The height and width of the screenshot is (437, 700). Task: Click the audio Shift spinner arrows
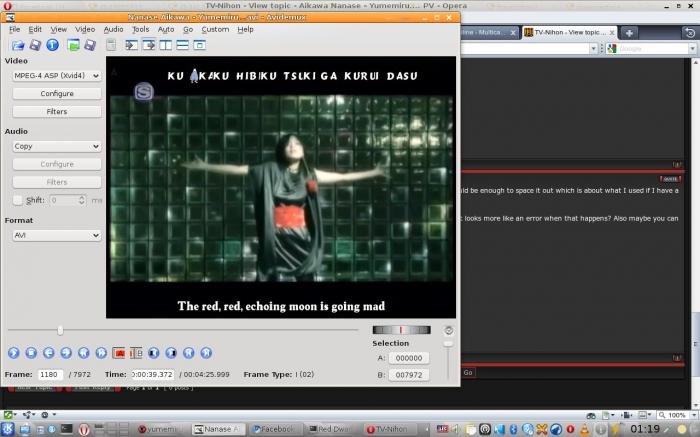(x=82, y=200)
